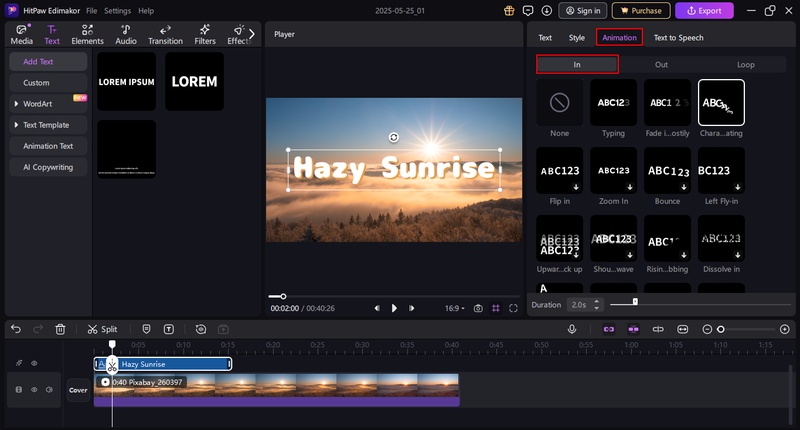Screen dimensions: 800x430
Task: Toggle the purple grid overlay icon in player
Action: [x=495, y=308]
